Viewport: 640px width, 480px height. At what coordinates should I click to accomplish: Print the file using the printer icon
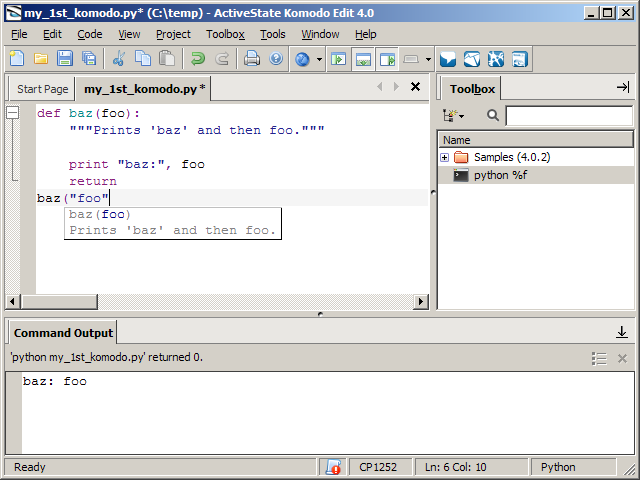(x=252, y=59)
